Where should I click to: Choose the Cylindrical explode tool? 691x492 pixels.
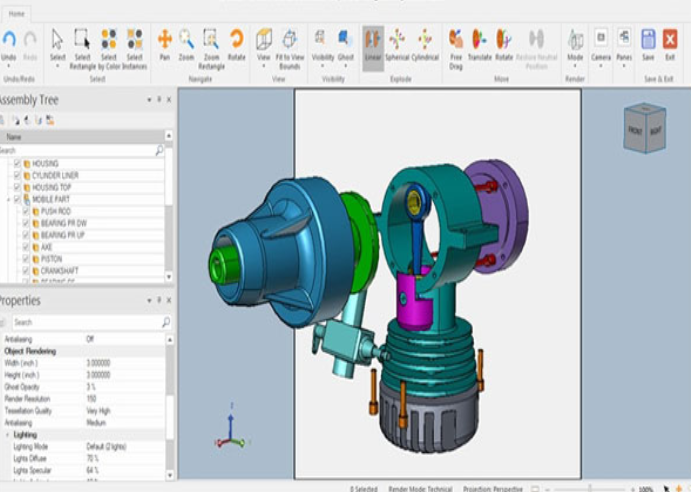425,42
